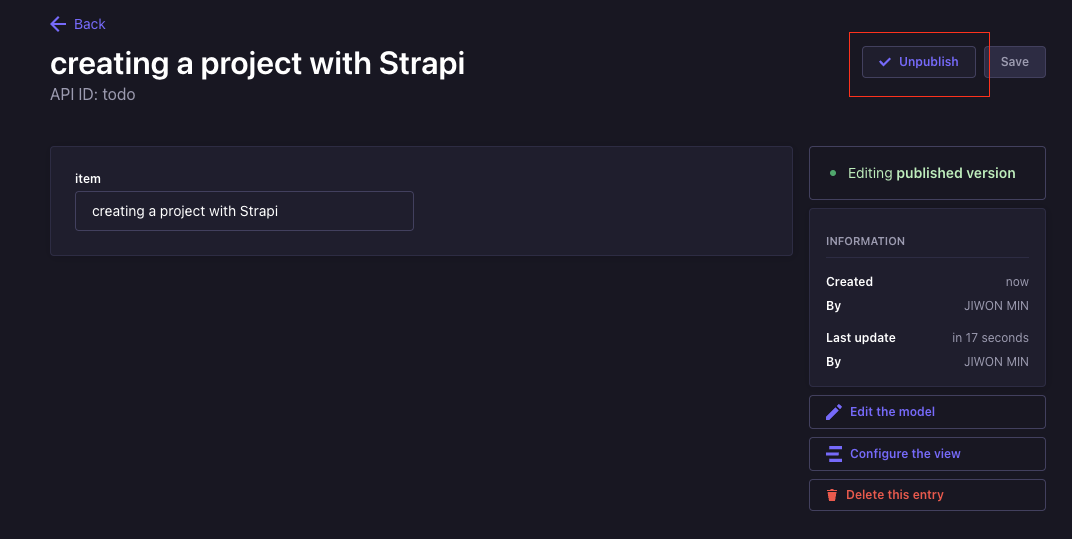Screen dimensions: 1072x539
Task: Open Configure the view
Action: (927, 453)
